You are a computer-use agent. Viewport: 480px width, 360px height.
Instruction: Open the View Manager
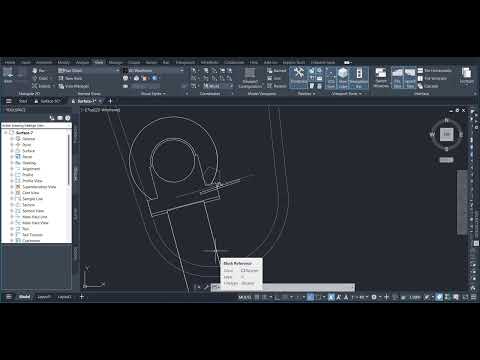(74, 86)
